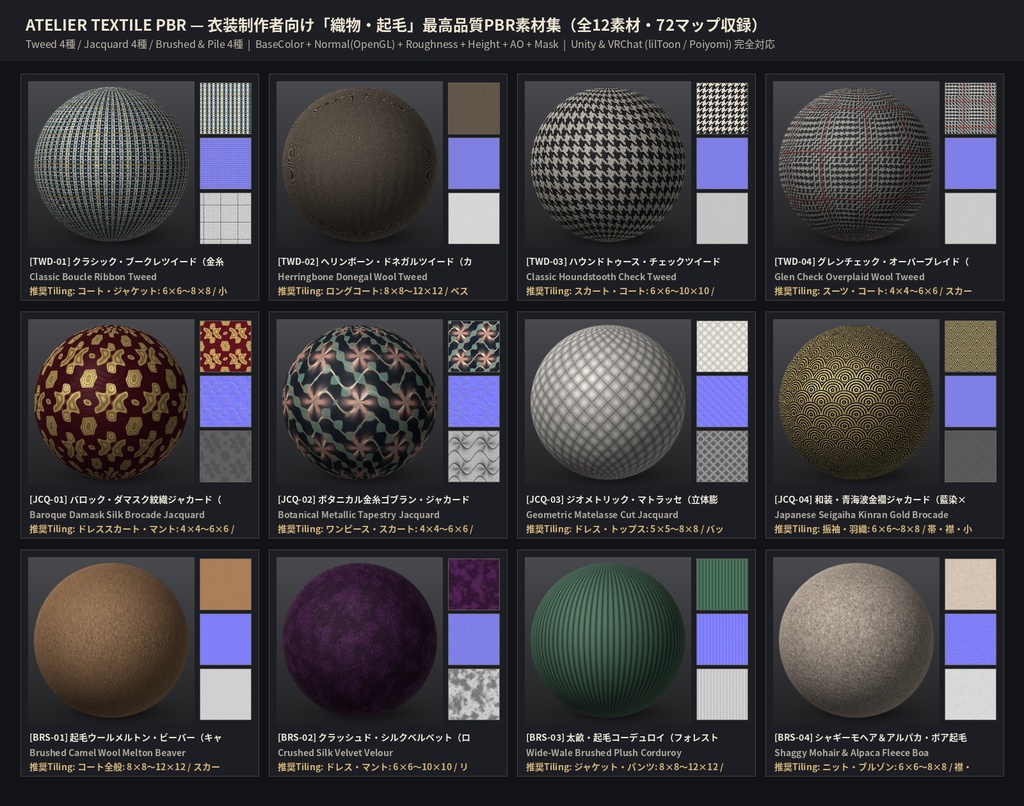Click the "[BRS-04] シャギーモヘア＆アルパカ・ボア起毛" title
The width and height of the screenshot is (1024, 806).
click(x=871, y=737)
